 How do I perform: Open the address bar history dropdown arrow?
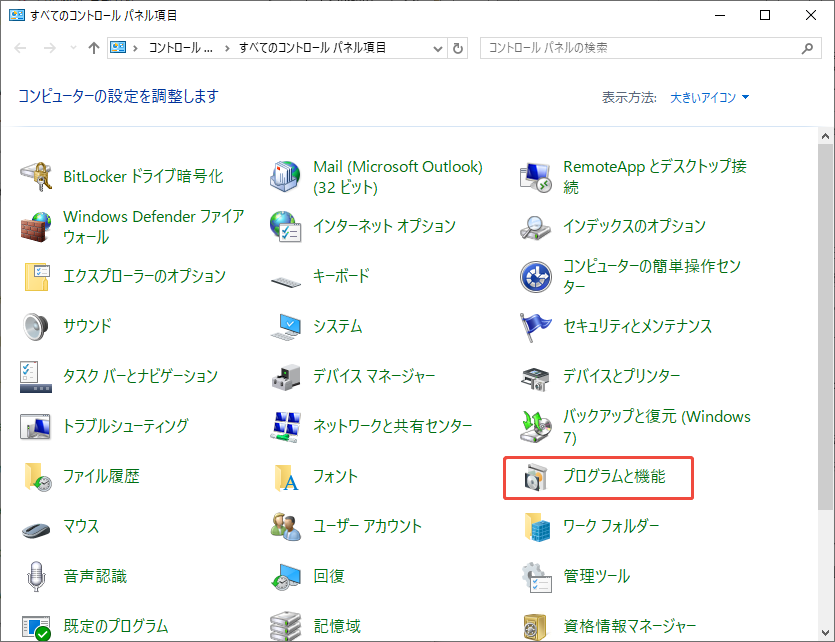tap(438, 48)
